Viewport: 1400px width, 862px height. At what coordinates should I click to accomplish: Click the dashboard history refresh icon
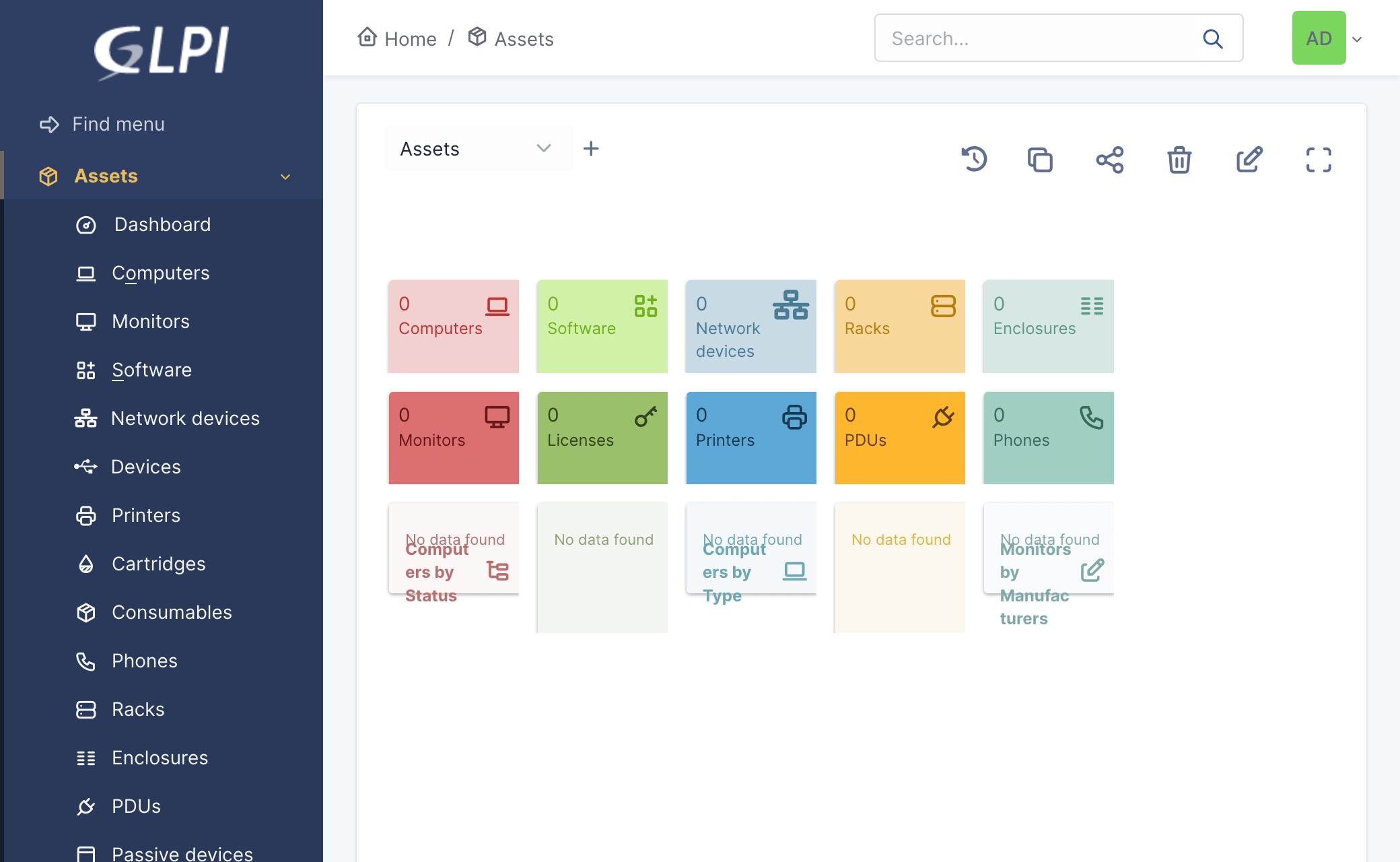coord(974,160)
